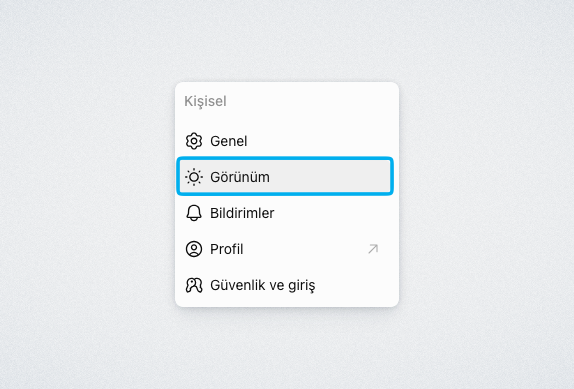Open the Bildirimler settings entry
The height and width of the screenshot is (389, 574).
tap(285, 213)
